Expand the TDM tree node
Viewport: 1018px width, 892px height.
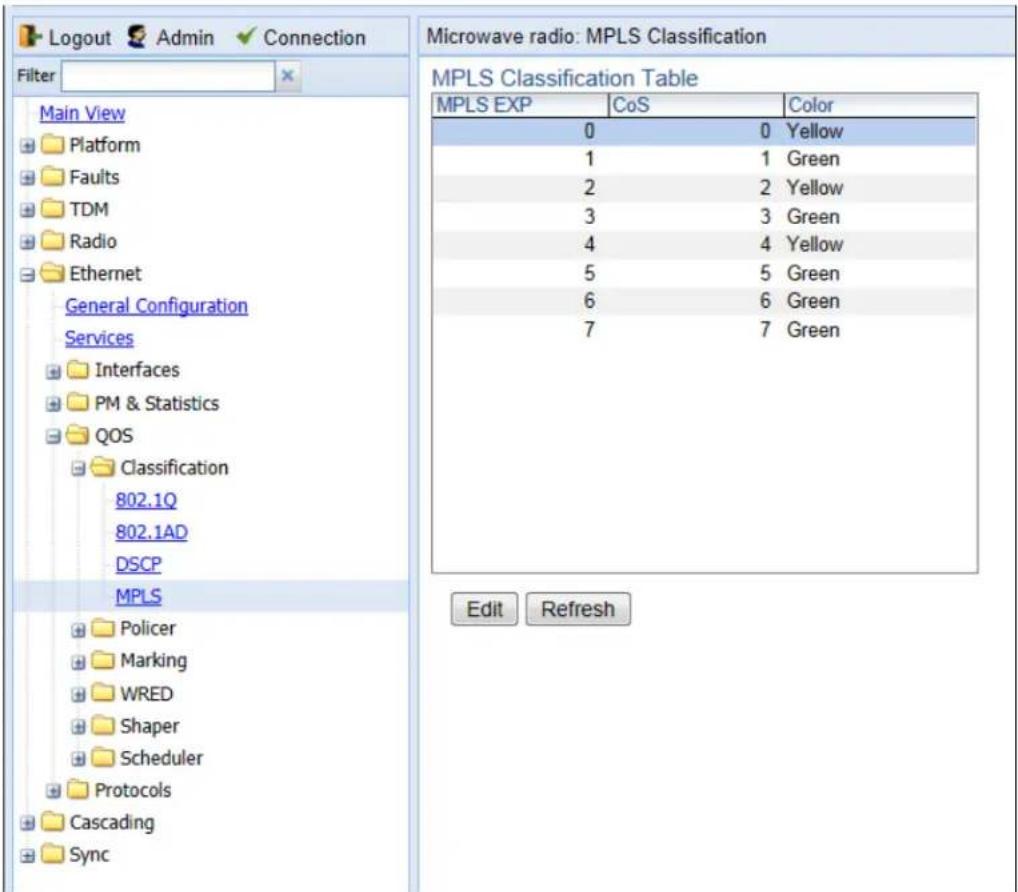coord(27,210)
